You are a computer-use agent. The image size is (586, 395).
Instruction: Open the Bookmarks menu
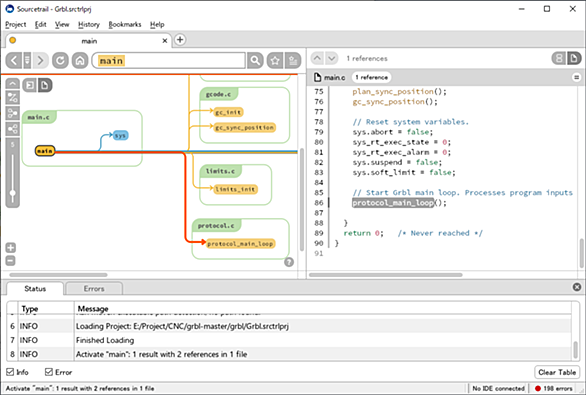pyautogui.click(x=125, y=24)
